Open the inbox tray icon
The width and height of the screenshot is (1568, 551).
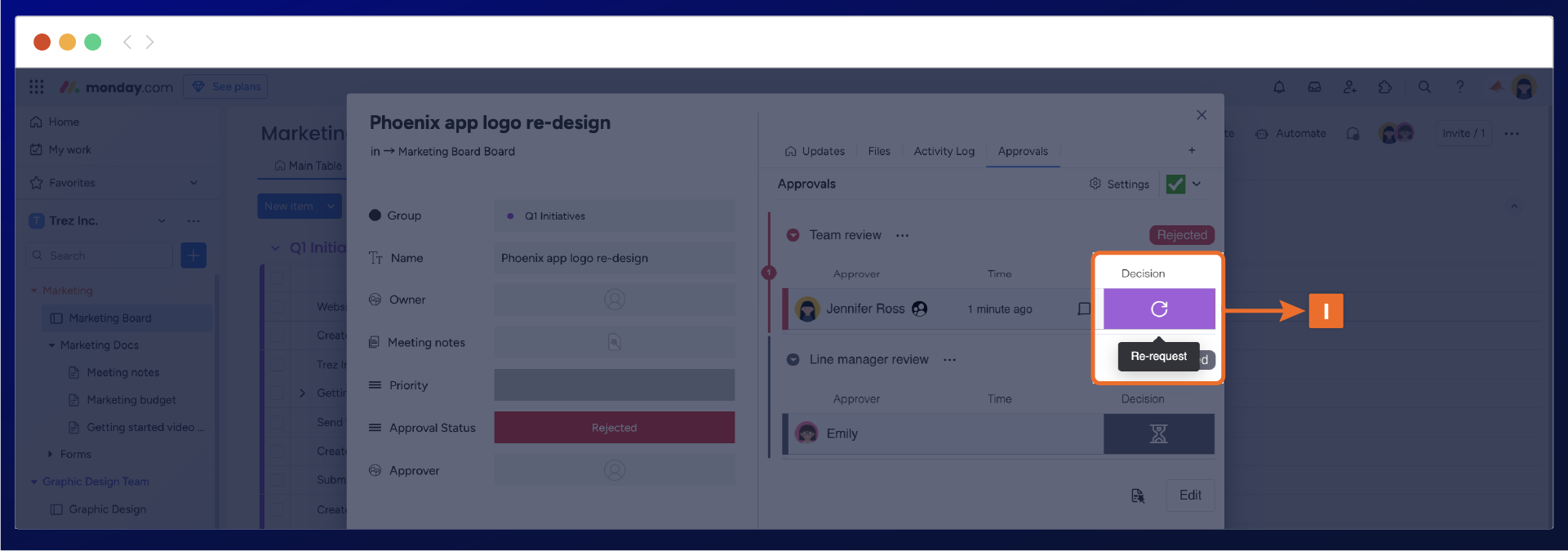(x=1314, y=87)
